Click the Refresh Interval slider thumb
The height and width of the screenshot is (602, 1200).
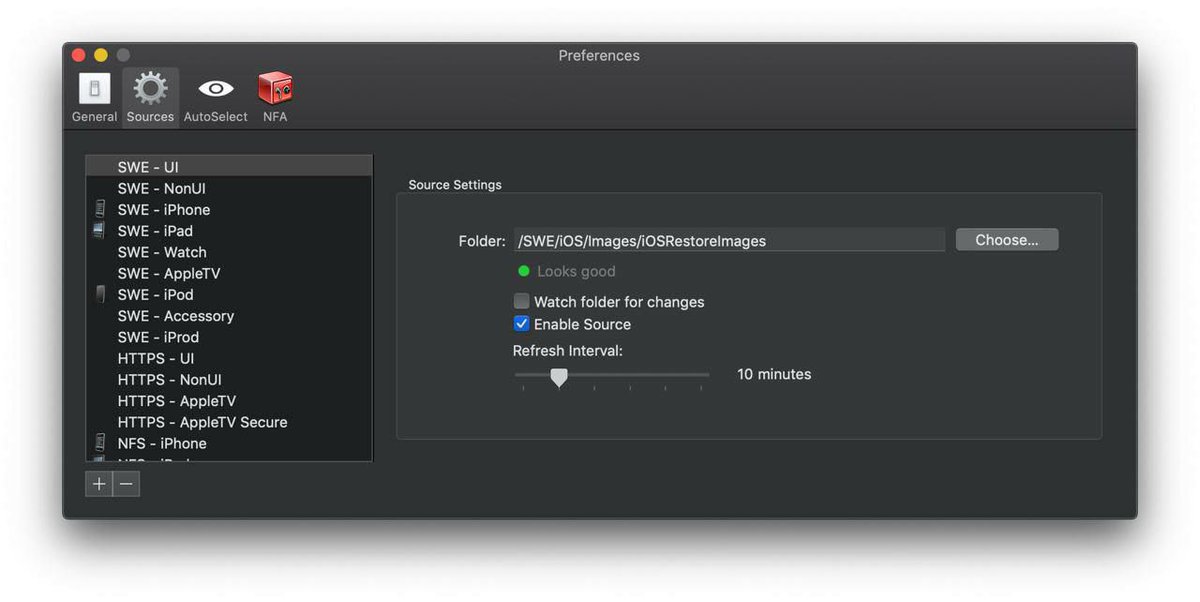point(559,377)
